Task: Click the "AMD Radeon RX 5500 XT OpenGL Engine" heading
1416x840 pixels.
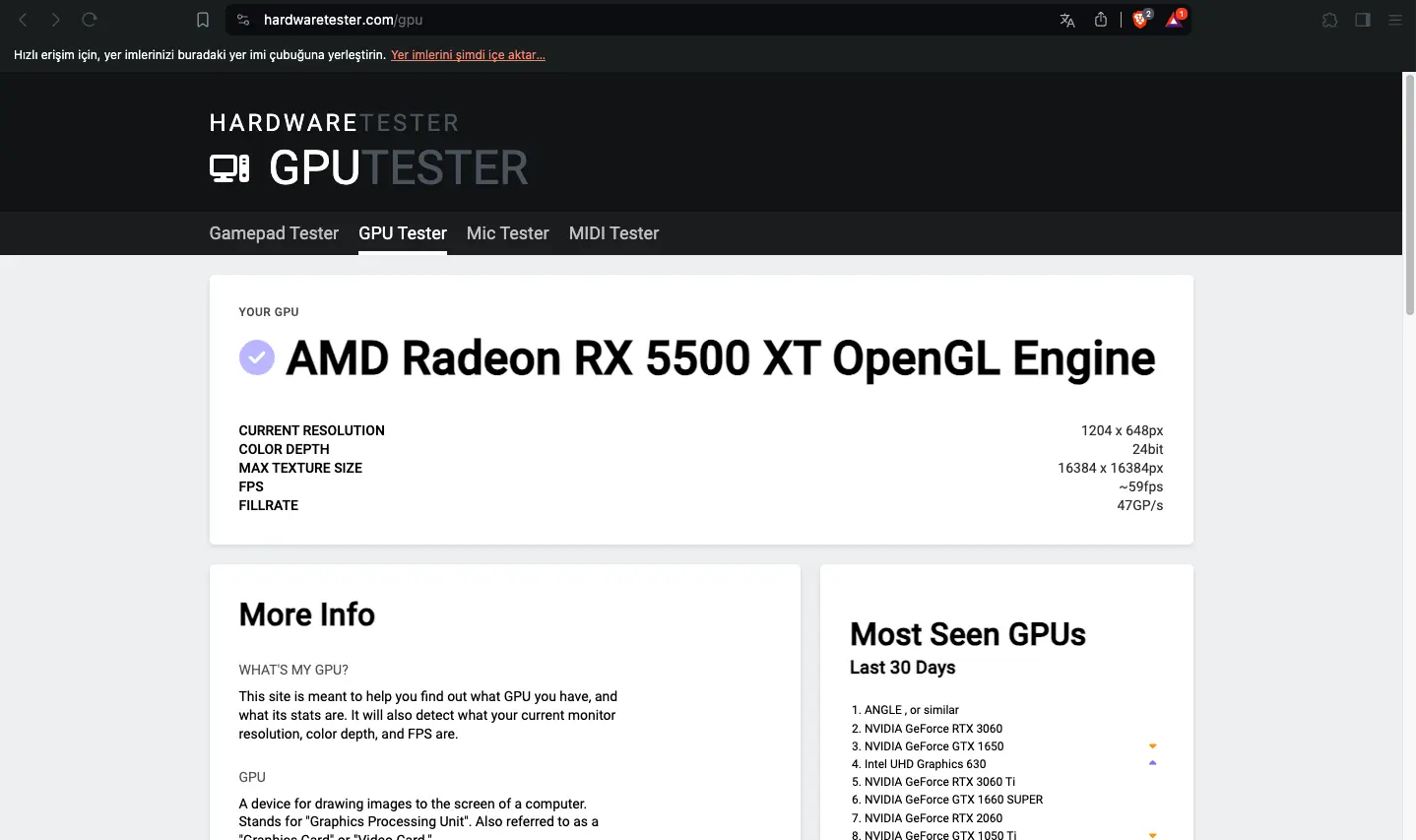Action: (721, 358)
